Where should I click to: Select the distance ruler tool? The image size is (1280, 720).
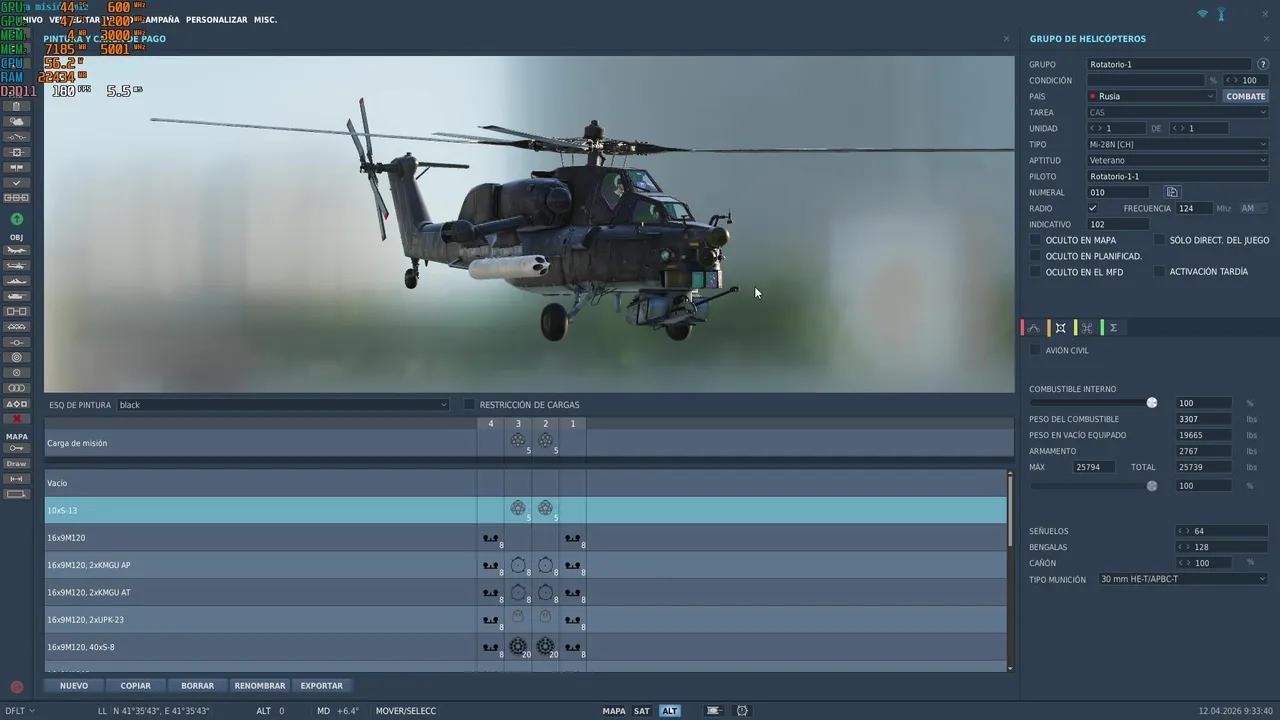point(16,479)
